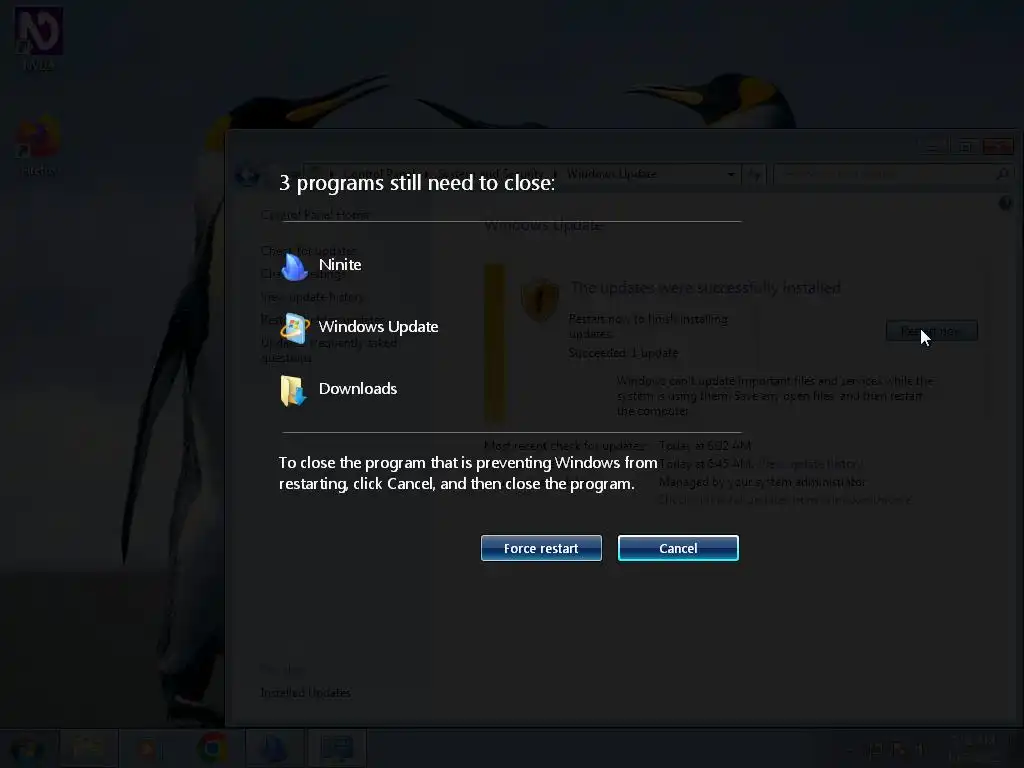Select the Downloads folder icon

pyautogui.click(x=293, y=390)
